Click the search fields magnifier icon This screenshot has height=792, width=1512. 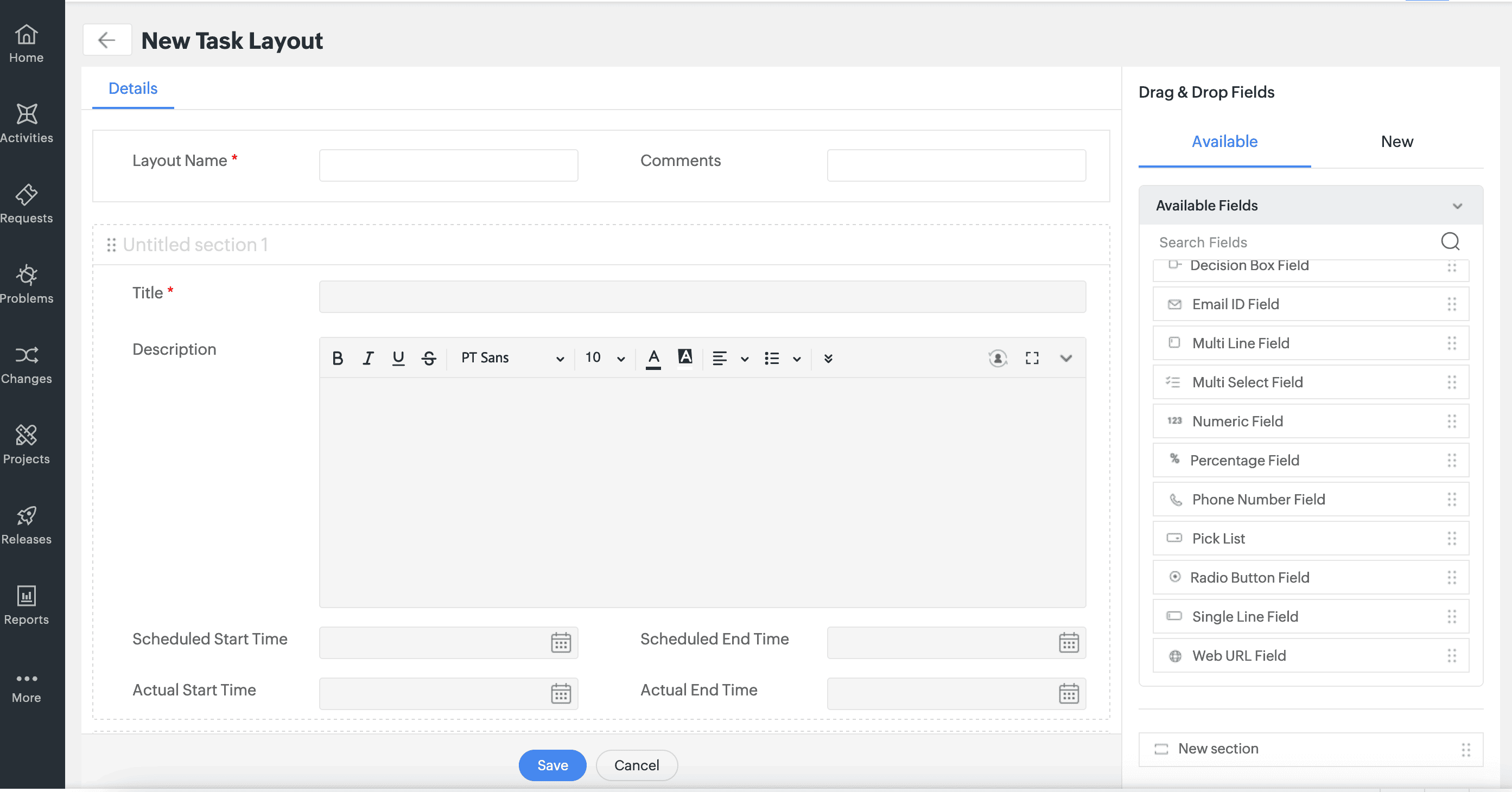click(x=1450, y=242)
